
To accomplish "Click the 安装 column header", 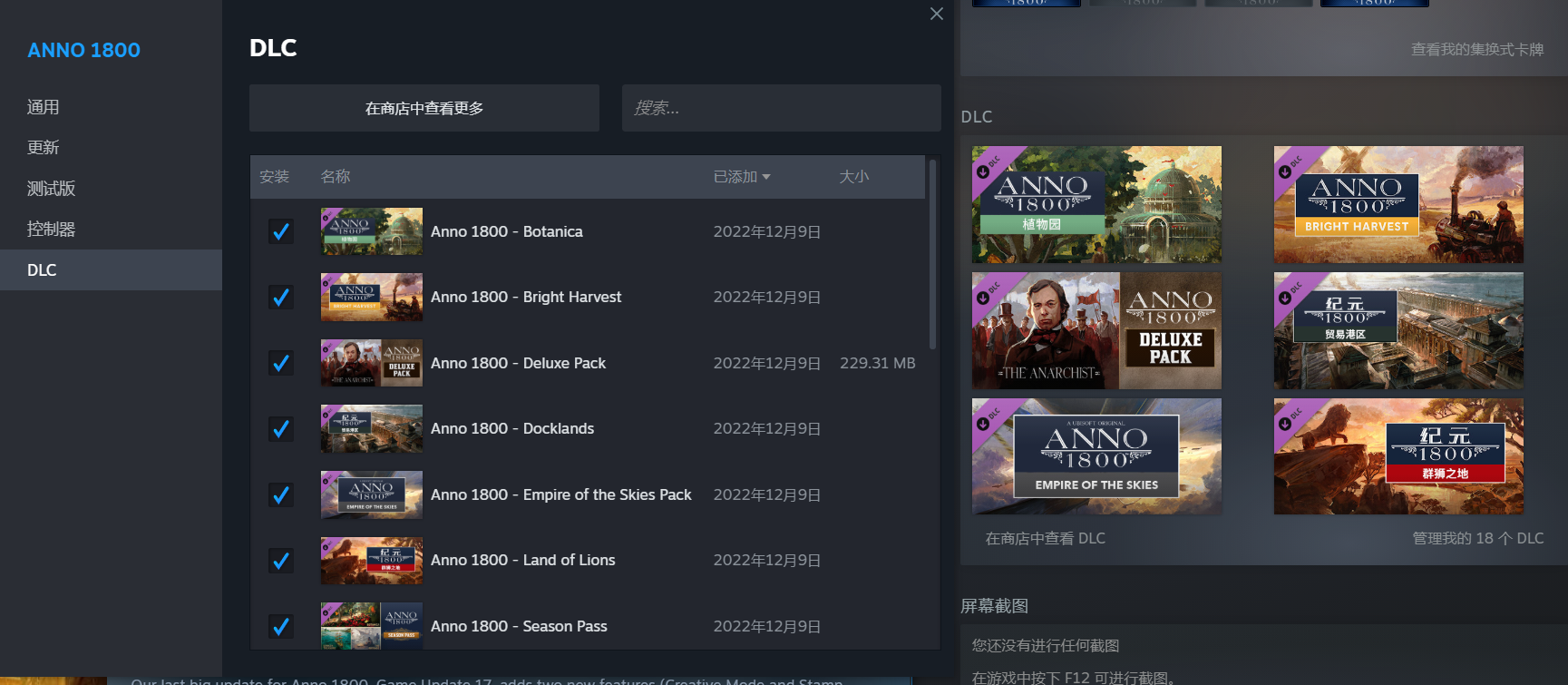I will coord(274,177).
